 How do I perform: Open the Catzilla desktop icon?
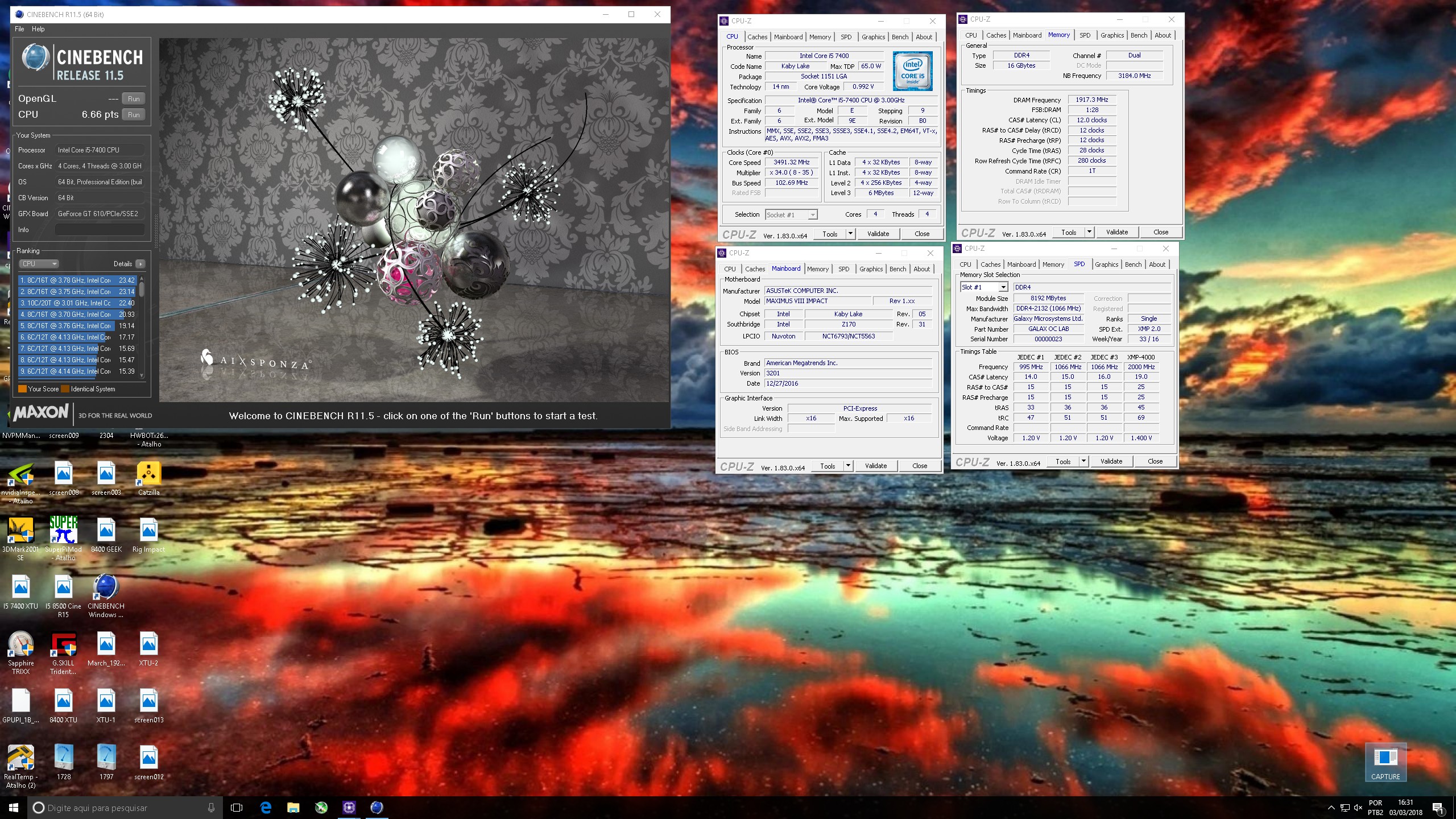point(149,473)
